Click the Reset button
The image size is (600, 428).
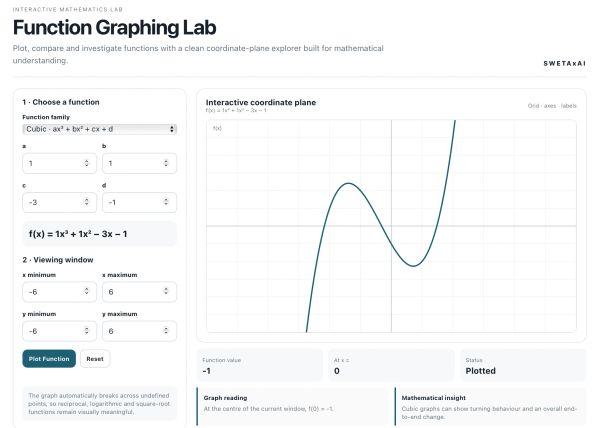coord(95,359)
